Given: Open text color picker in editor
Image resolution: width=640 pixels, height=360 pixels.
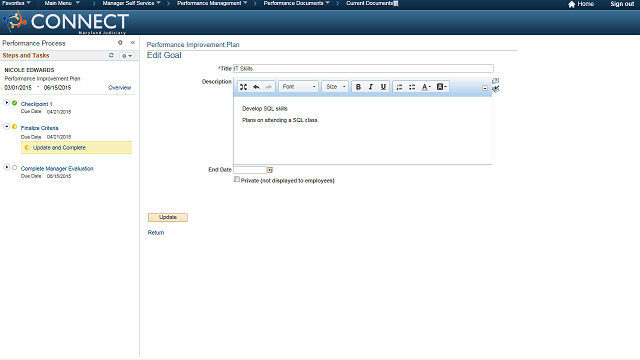Looking at the screenshot, I should [x=426, y=87].
